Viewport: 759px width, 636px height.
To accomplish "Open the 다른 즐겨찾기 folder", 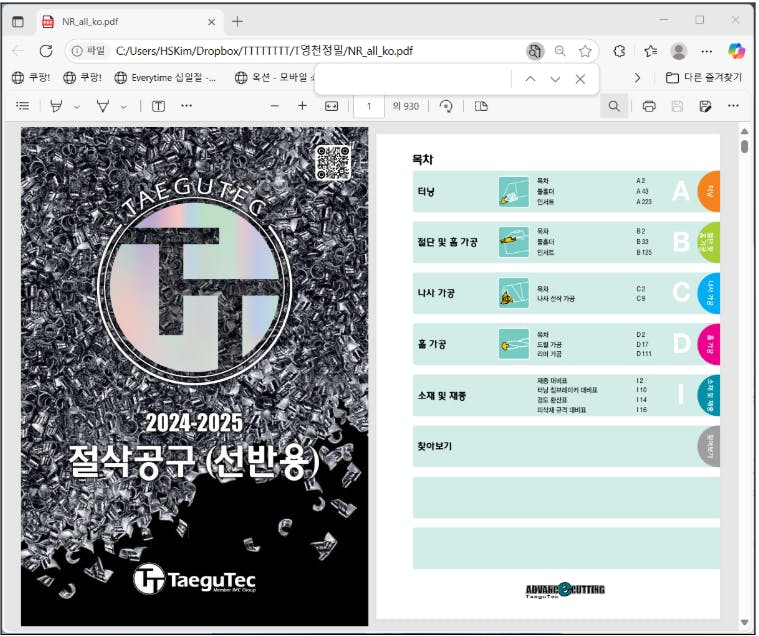I will pos(703,77).
